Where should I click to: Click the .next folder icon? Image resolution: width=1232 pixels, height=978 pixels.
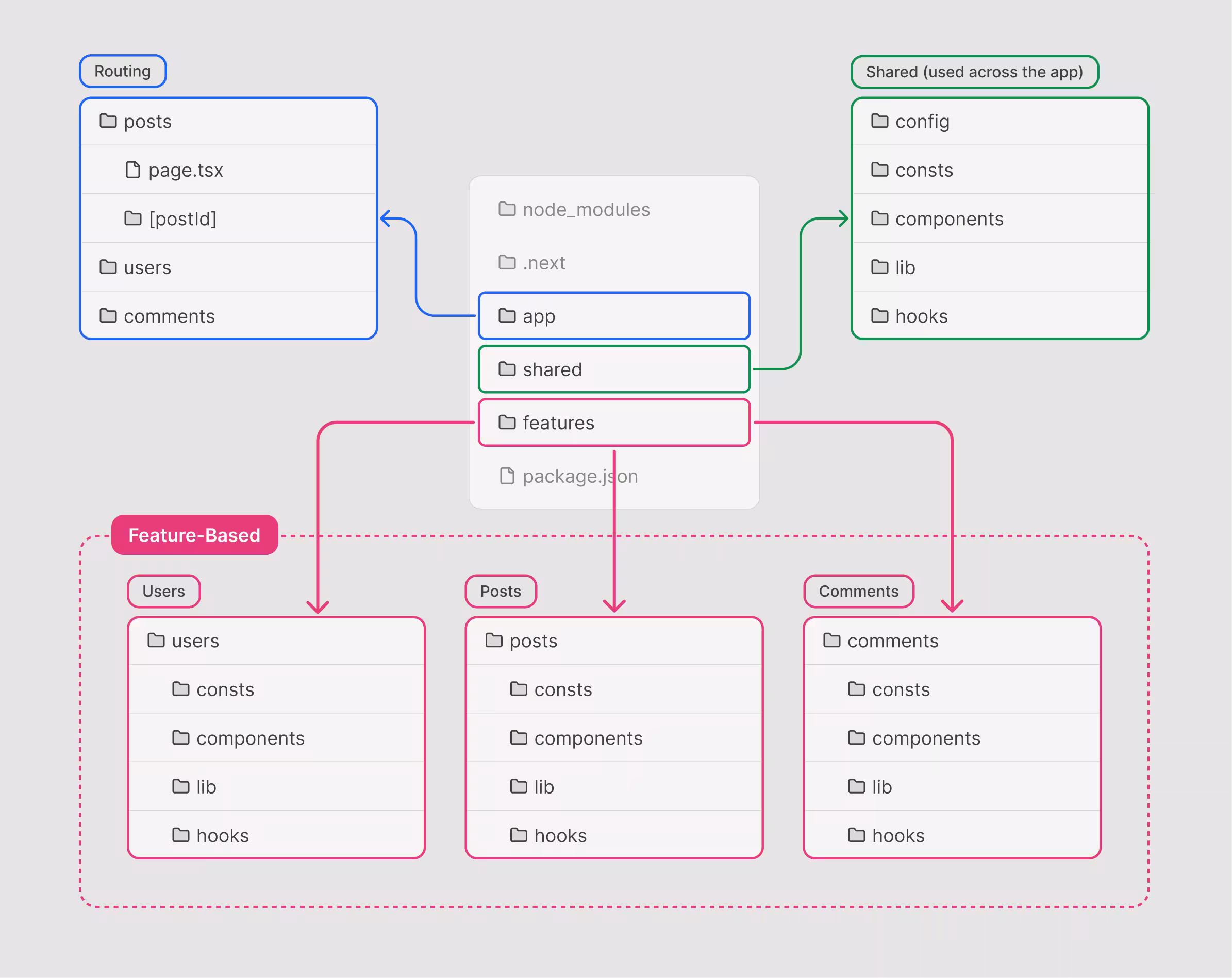(506, 262)
